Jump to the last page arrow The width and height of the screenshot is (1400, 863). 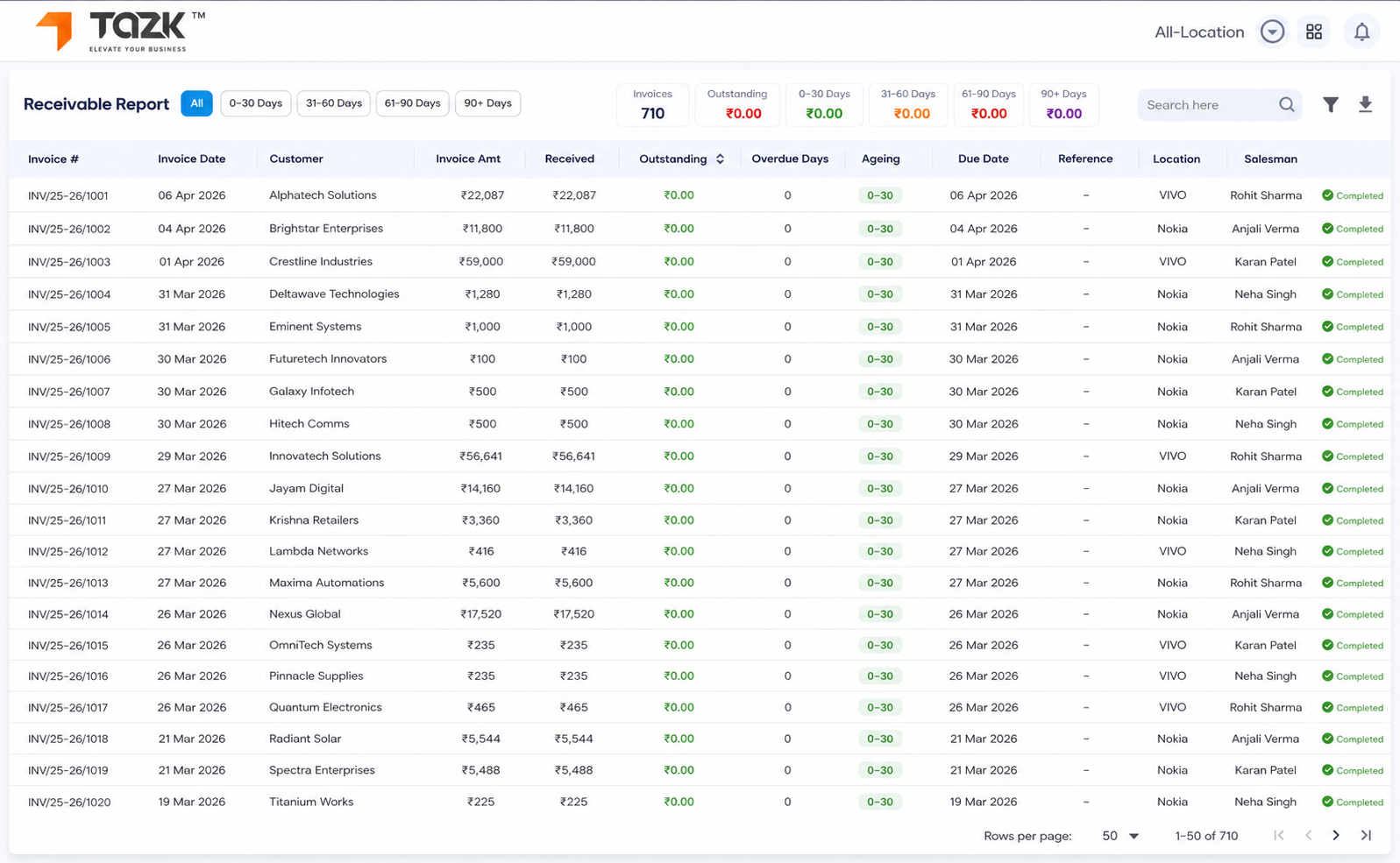1366,835
